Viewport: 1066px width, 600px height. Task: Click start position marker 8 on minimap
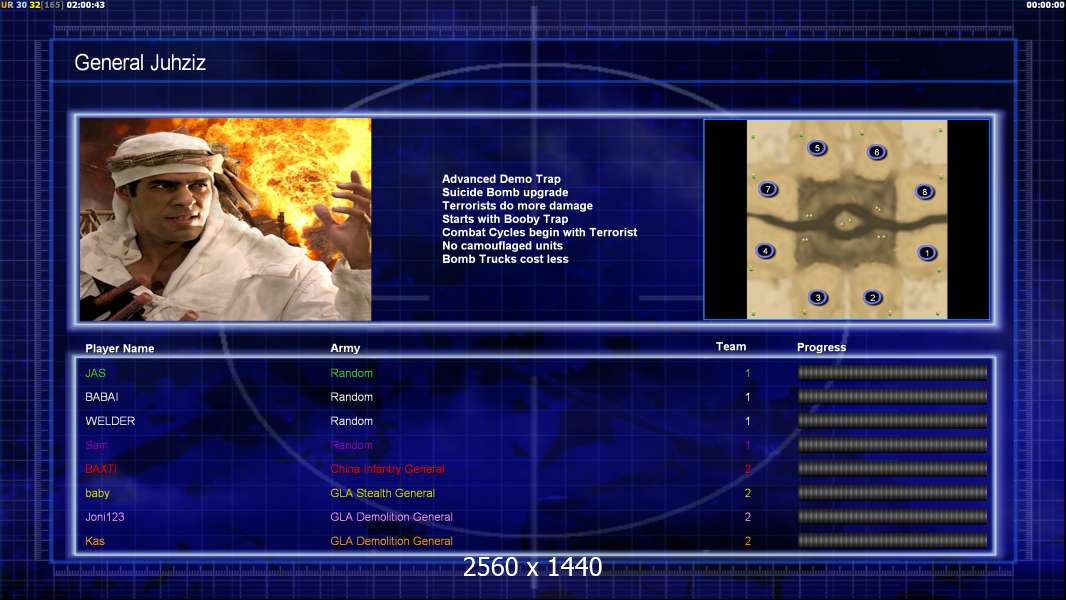[x=924, y=192]
